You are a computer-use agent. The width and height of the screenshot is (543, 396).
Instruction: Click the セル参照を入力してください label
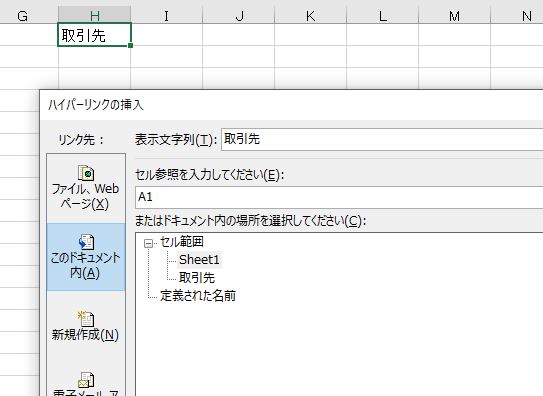tap(210, 175)
